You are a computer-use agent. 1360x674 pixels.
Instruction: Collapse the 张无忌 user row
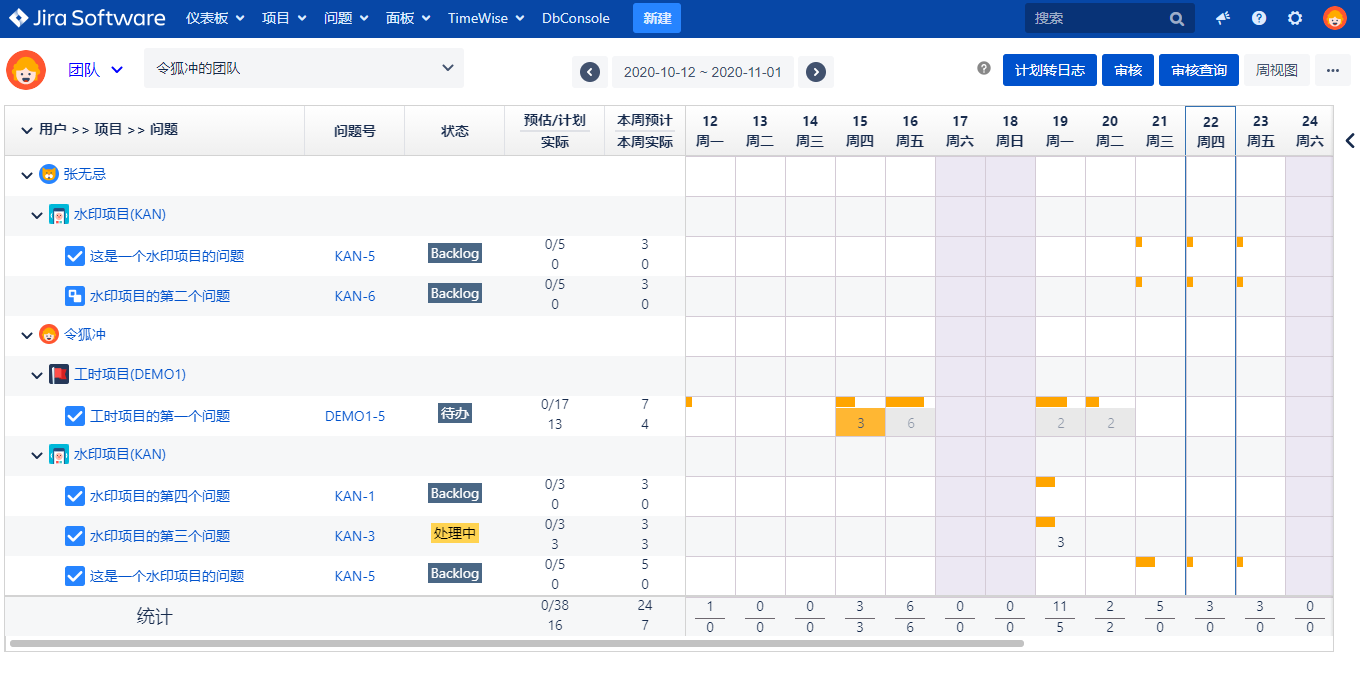click(27, 175)
